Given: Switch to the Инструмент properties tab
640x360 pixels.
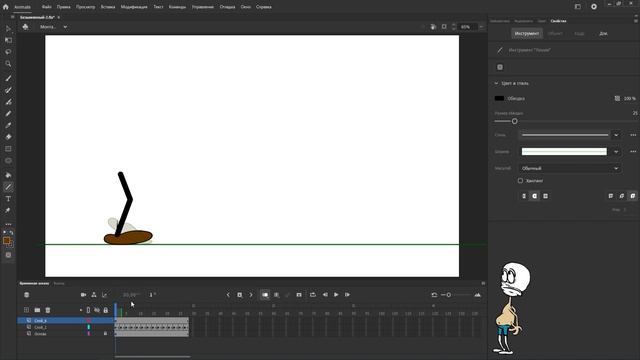Looking at the screenshot, I should 527,33.
